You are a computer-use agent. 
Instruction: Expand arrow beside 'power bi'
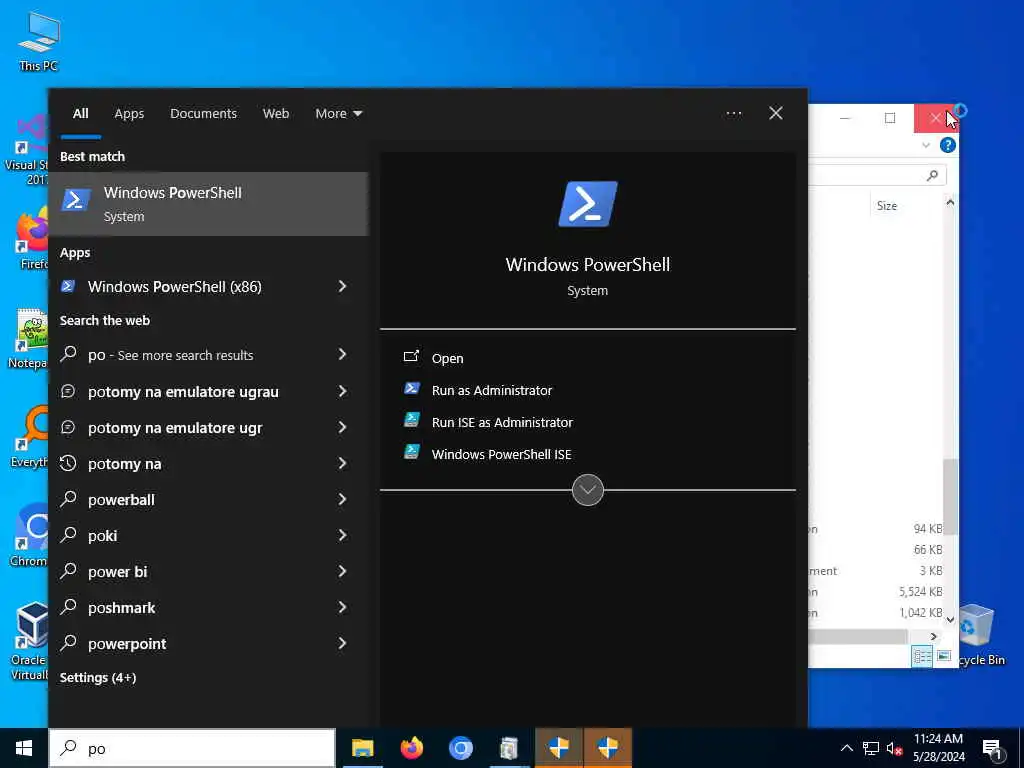click(x=342, y=571)
